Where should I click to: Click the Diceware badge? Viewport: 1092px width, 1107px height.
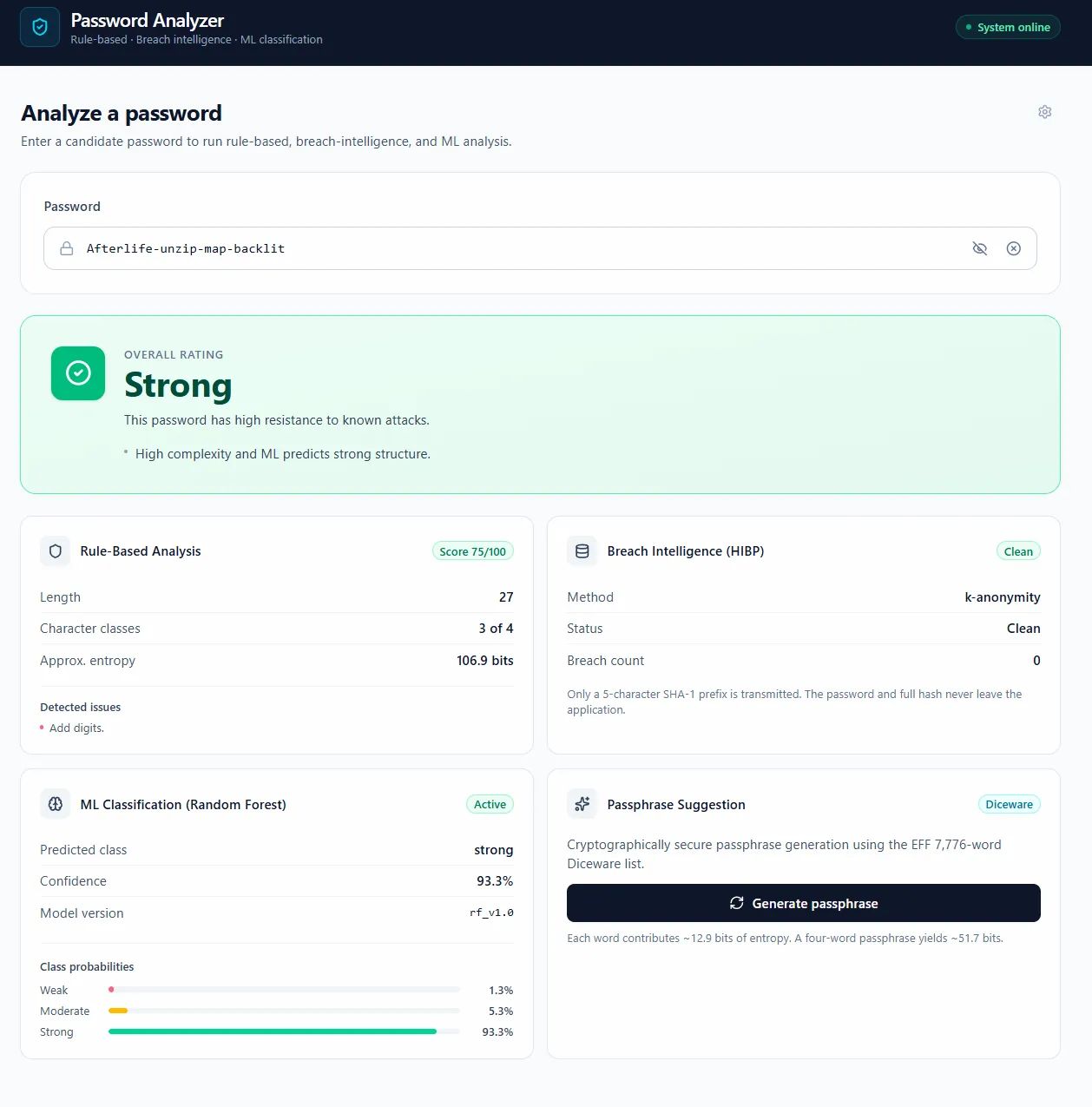[1009, 805]
